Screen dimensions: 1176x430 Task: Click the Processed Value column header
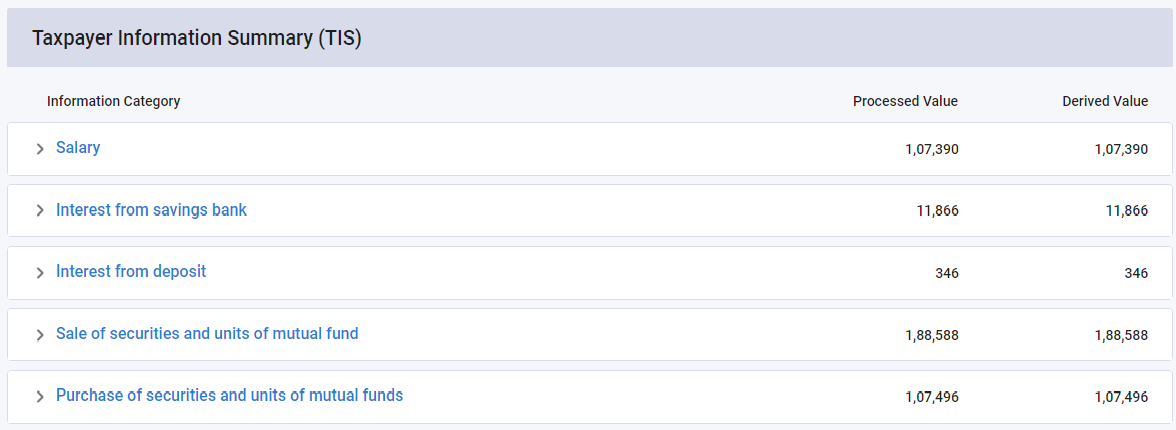(905, 101)
